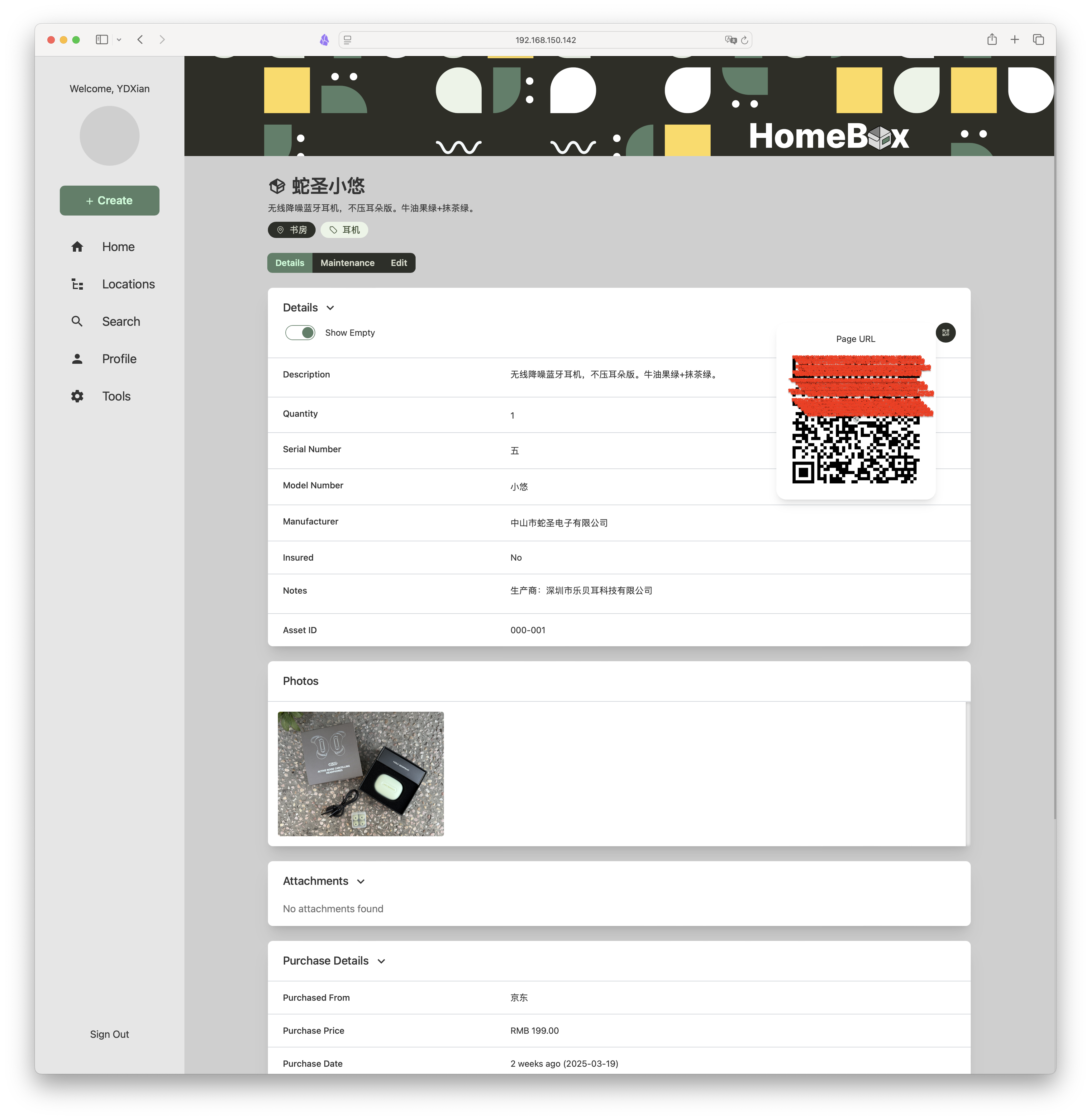This screenshot has width=1091, height=1120.
Task: Open a new tab with the plus icon
Action: (1014, 40)
